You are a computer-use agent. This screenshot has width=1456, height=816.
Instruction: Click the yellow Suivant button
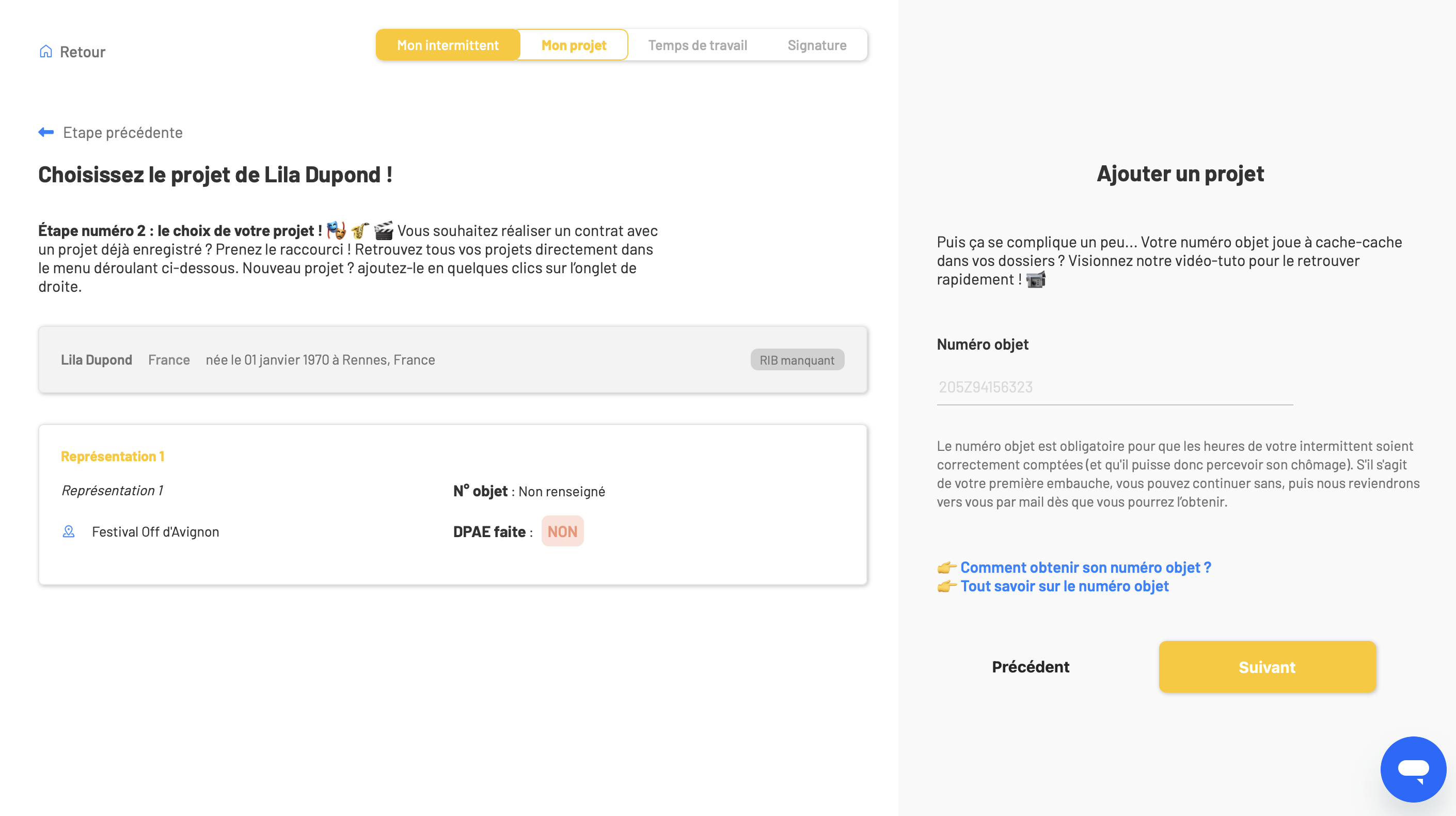[1267, 667]
